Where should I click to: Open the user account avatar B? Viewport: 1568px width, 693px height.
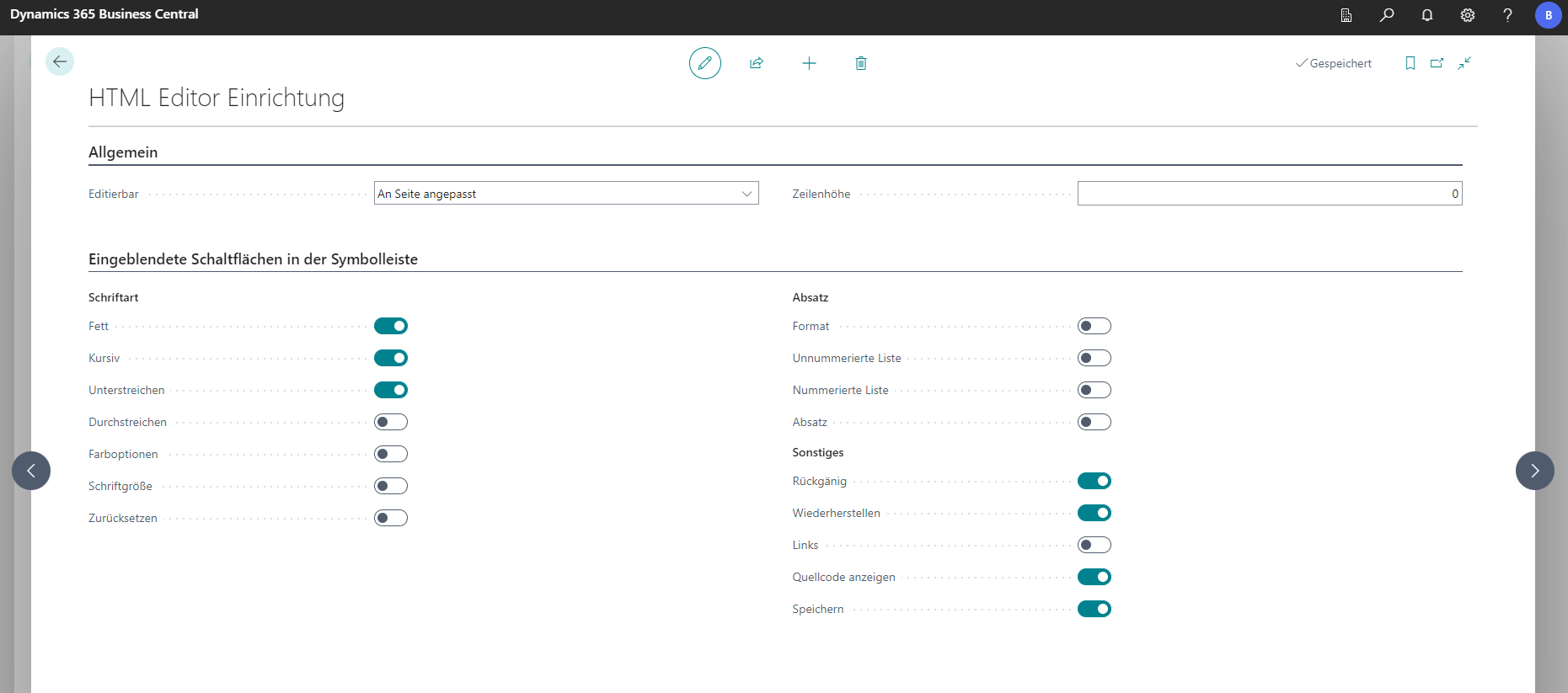point(1548,15)
